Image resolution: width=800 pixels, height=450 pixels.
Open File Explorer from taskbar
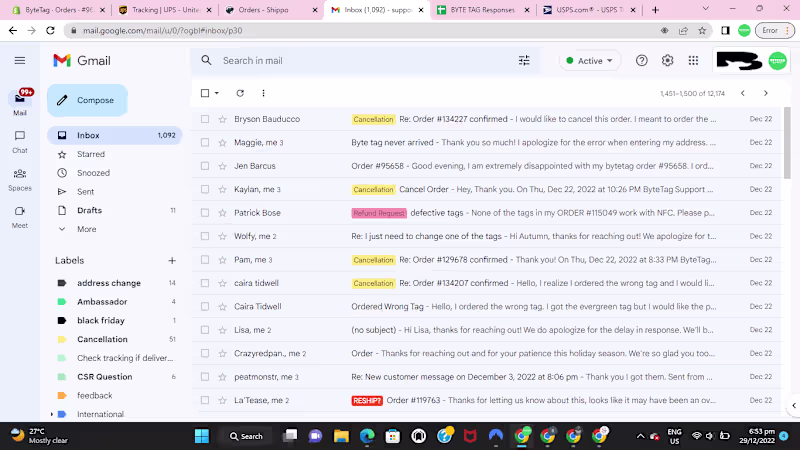[341, 436]
